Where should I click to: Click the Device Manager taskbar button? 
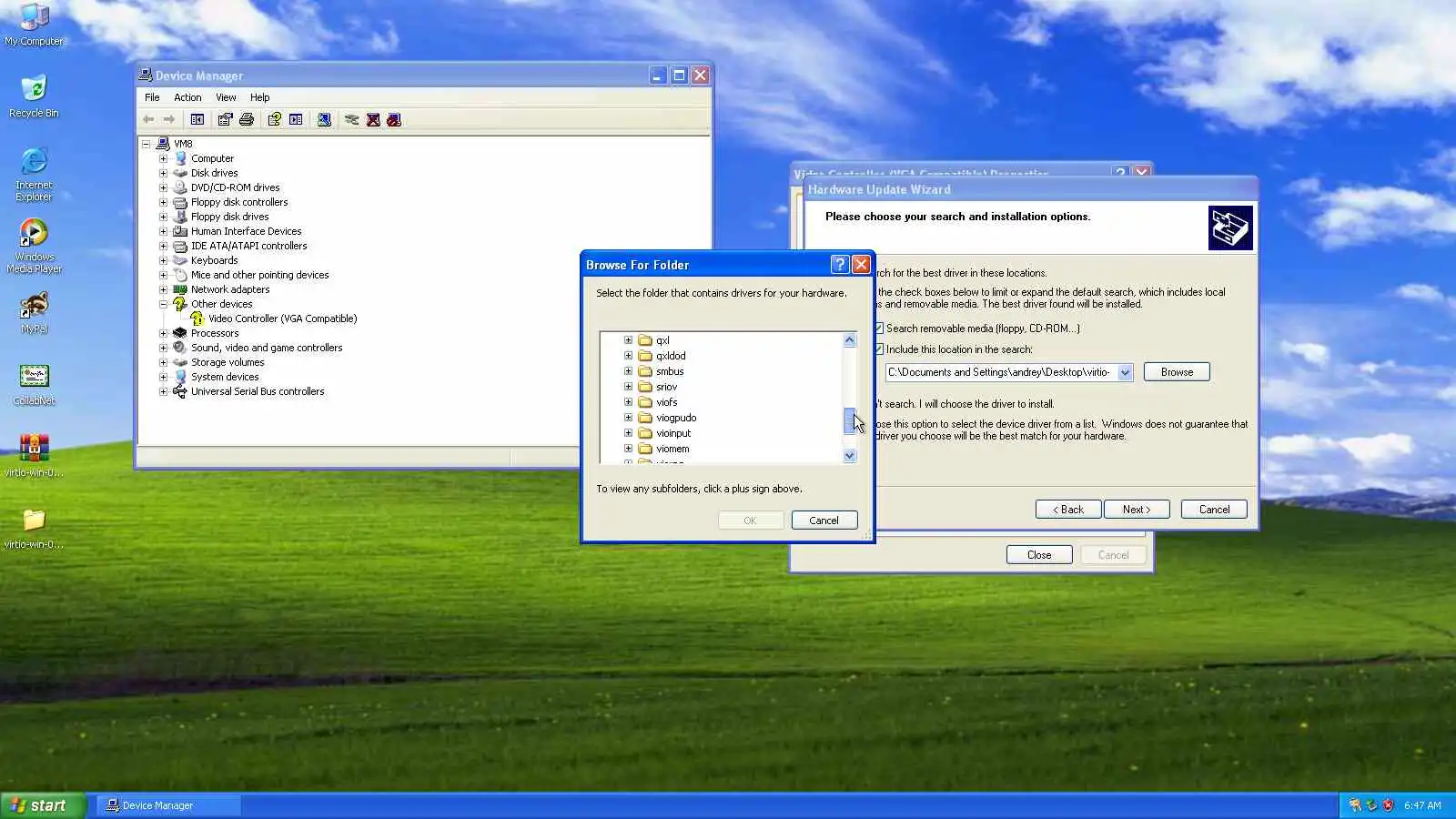[168, 805]
